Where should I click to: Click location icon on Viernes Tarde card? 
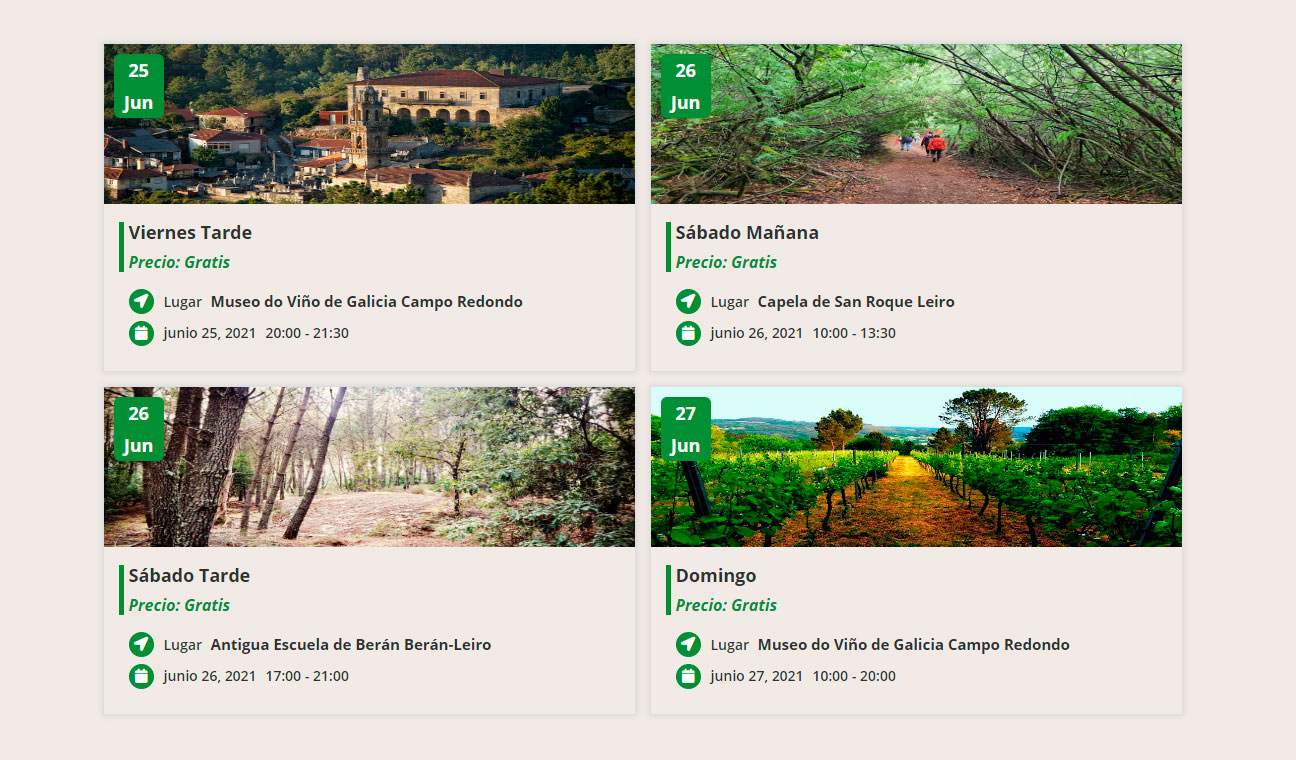pos(141,301)
